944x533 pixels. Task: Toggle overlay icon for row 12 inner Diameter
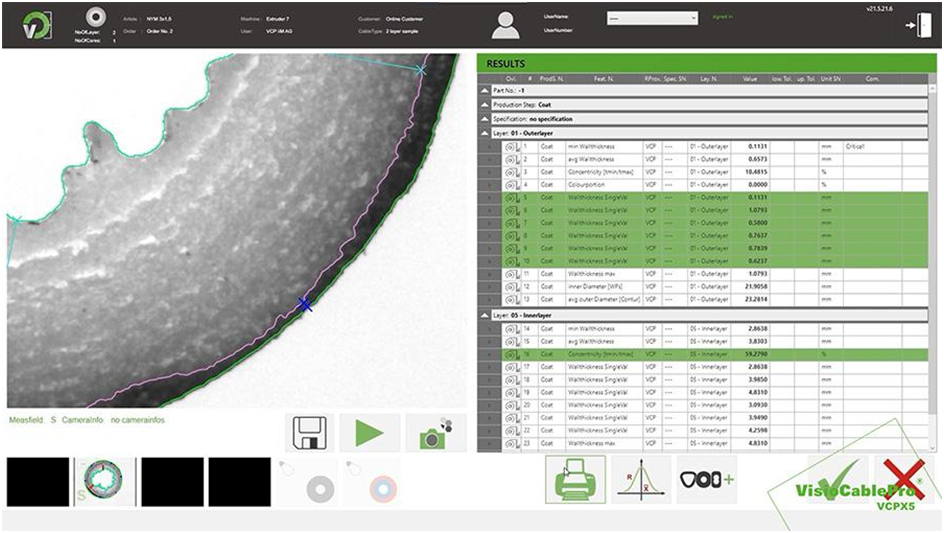(511, 287)
